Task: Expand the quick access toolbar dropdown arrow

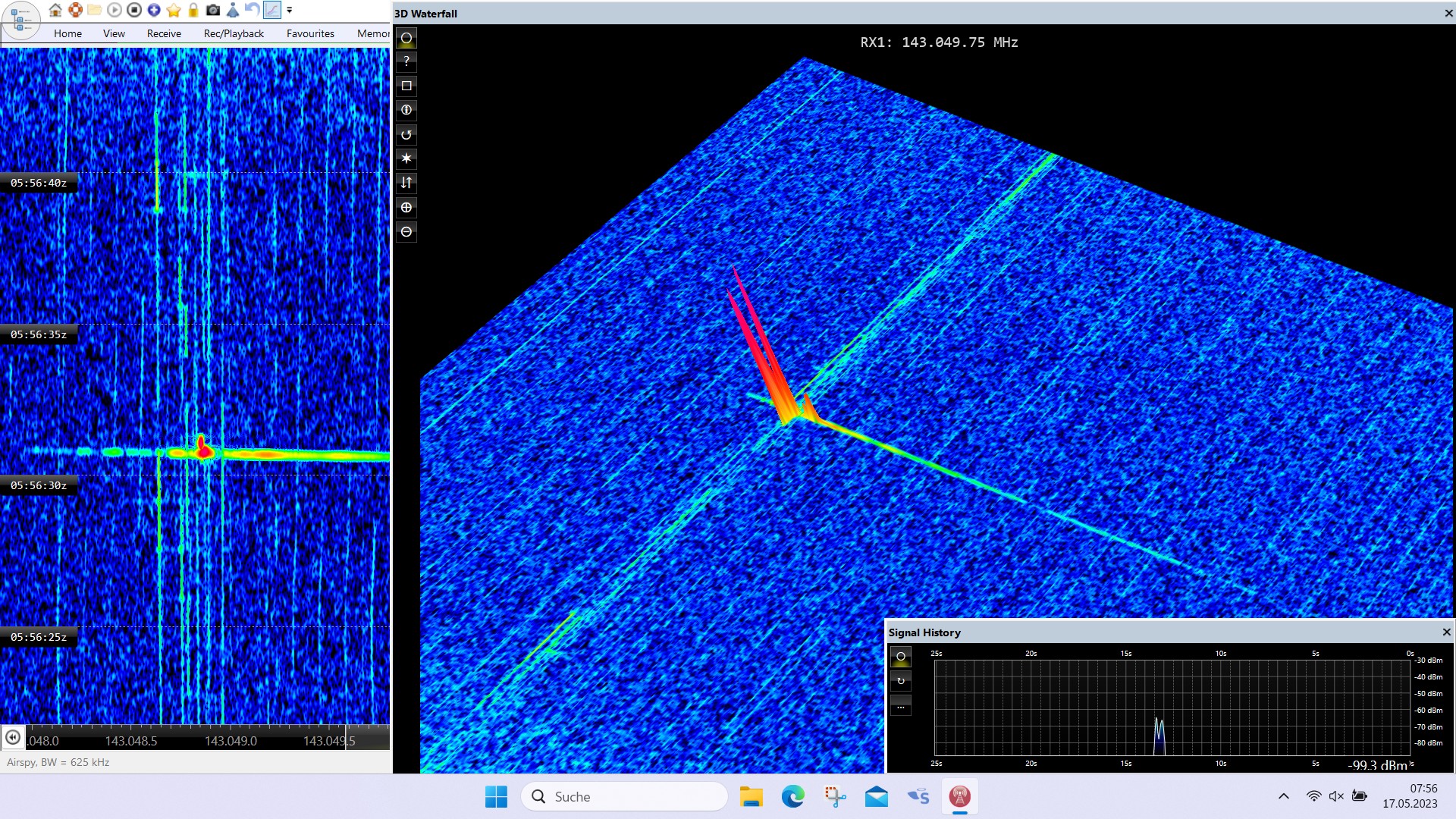Action: tap(290, 11)
